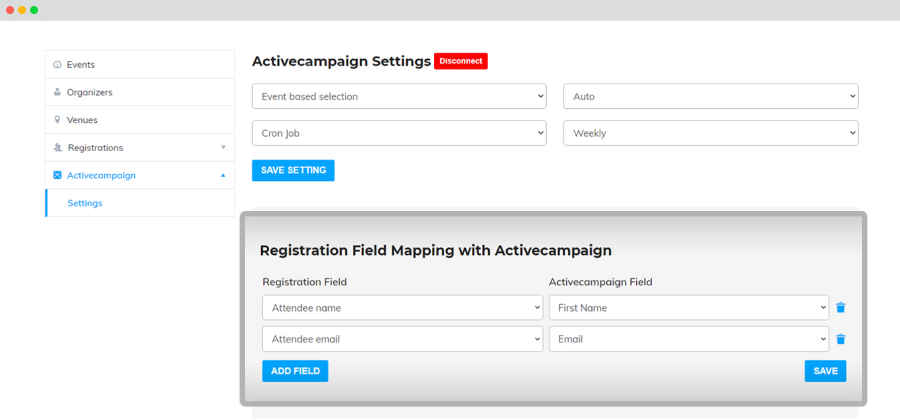Open the Cron Job dropdown
This screenshot has height=420, width=900.
pos(399,133)
